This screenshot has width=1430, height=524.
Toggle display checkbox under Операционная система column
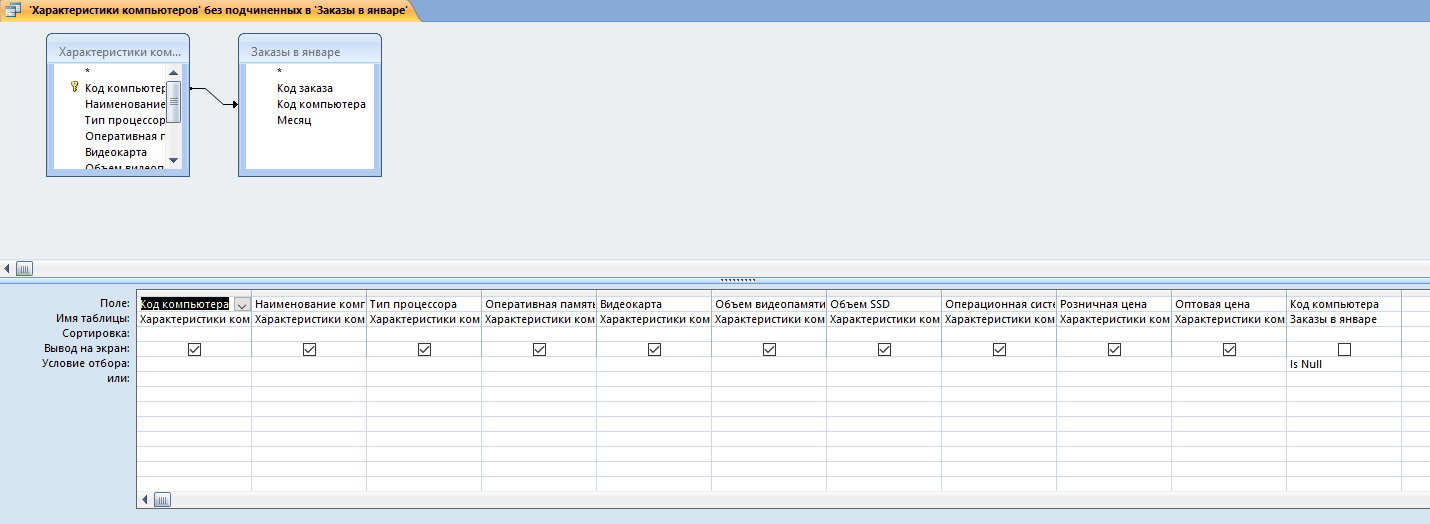pyautogui.click(x=999, y=349)
